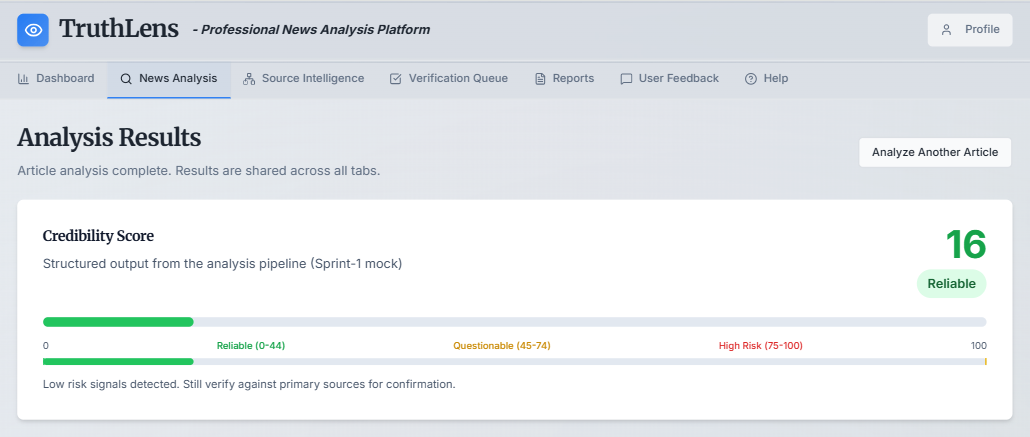Click the Reports document icon
This screenshot has width=1030, height=437.
click(x=540, y=78)
